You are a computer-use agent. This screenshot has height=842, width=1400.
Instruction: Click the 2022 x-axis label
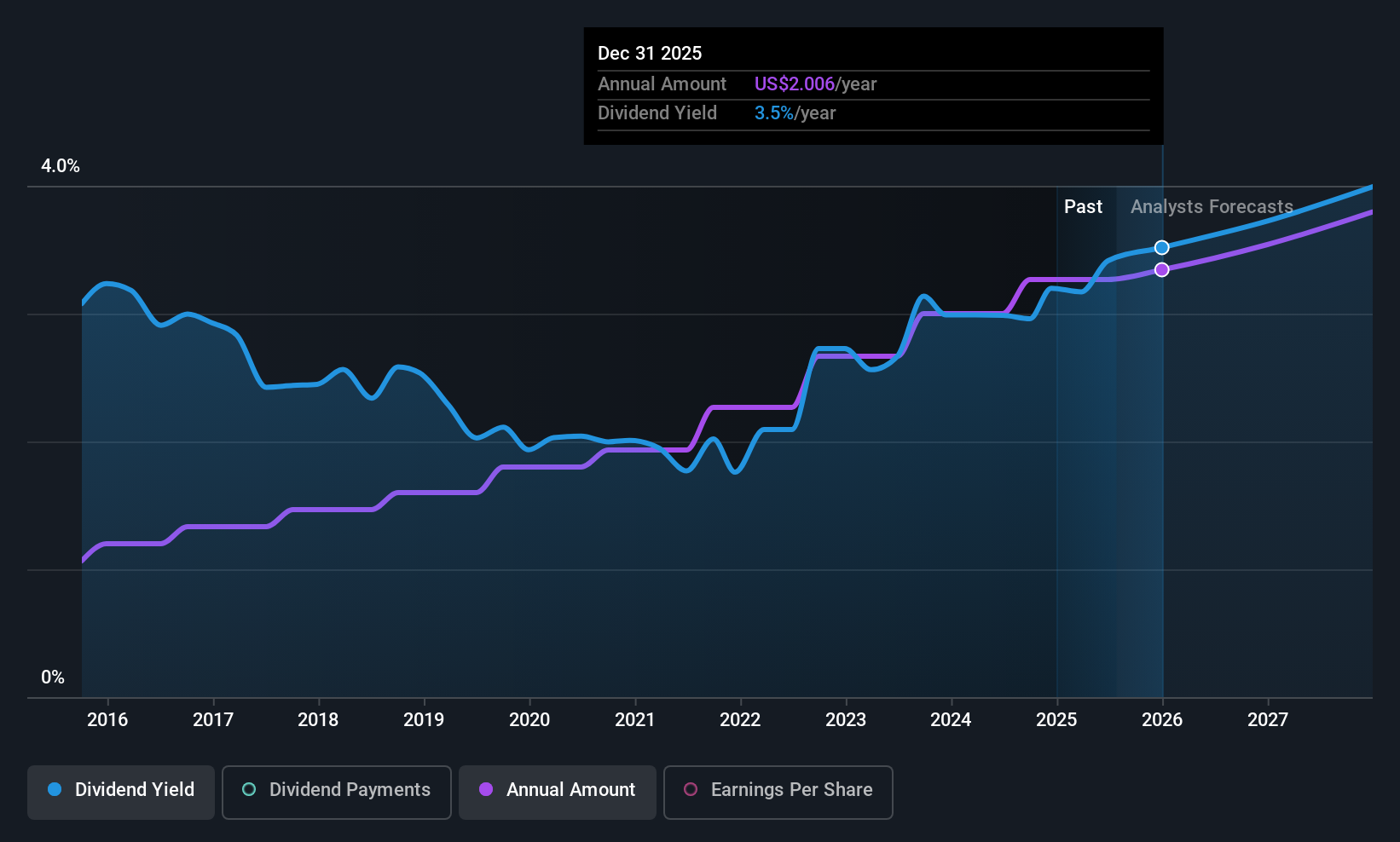740,720
